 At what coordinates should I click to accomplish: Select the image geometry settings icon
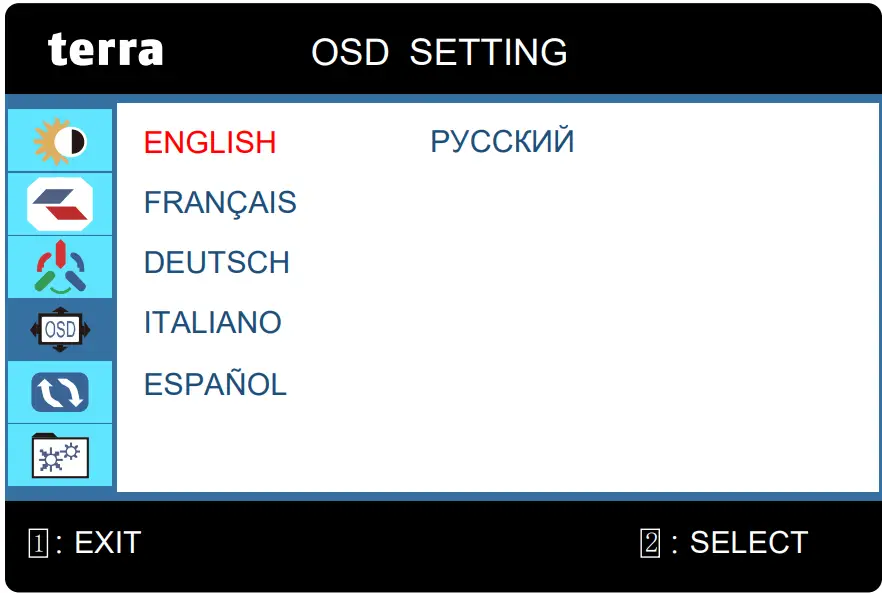[60, 203]
